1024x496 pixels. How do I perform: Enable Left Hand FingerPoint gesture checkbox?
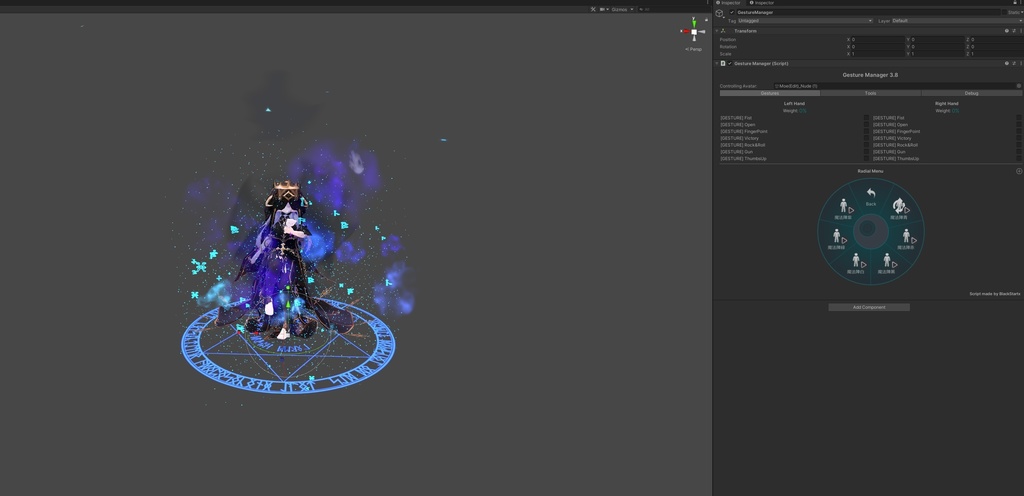(867, 131)
